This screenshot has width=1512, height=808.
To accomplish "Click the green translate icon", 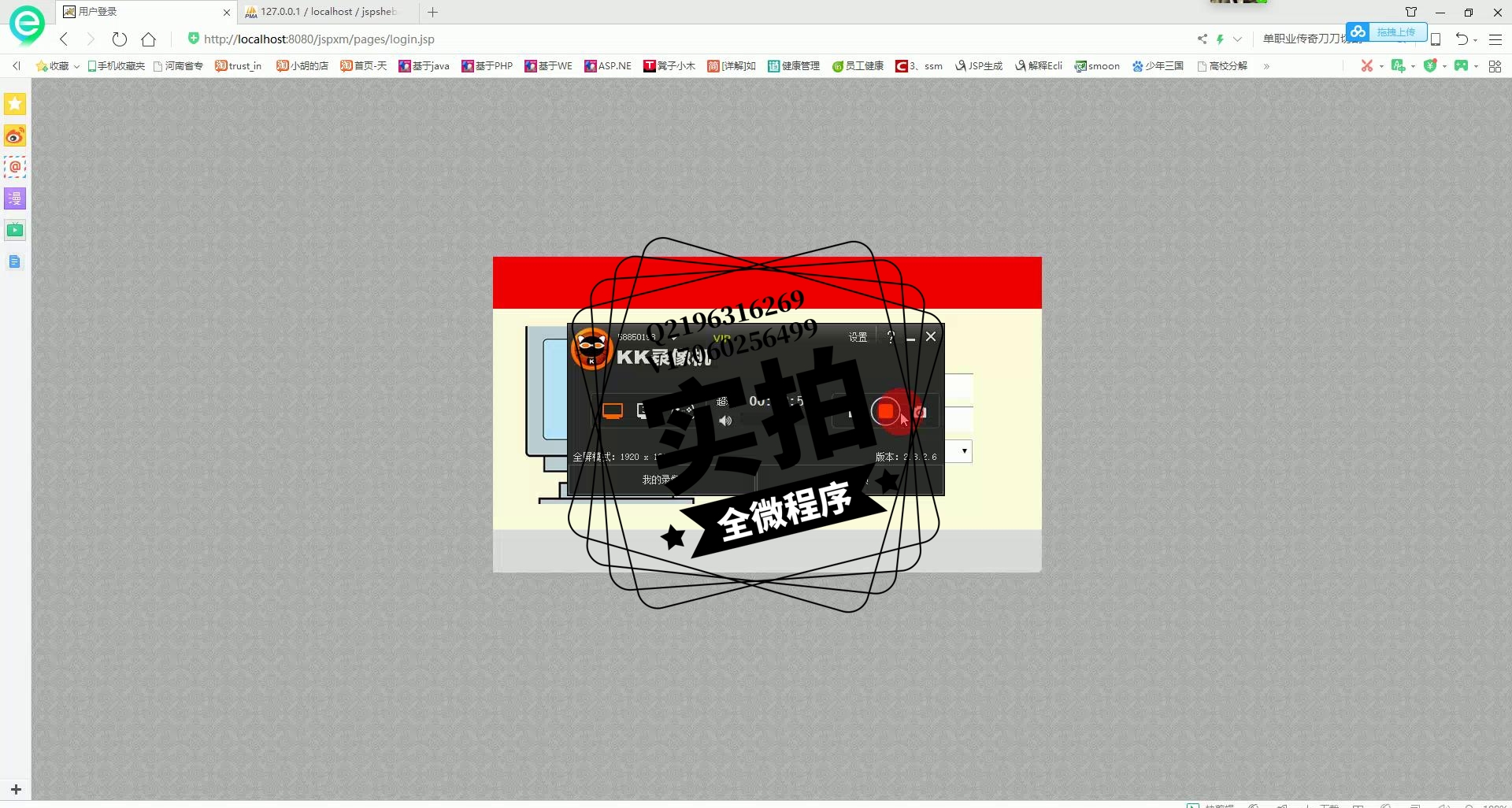I will coord(1399,66).
